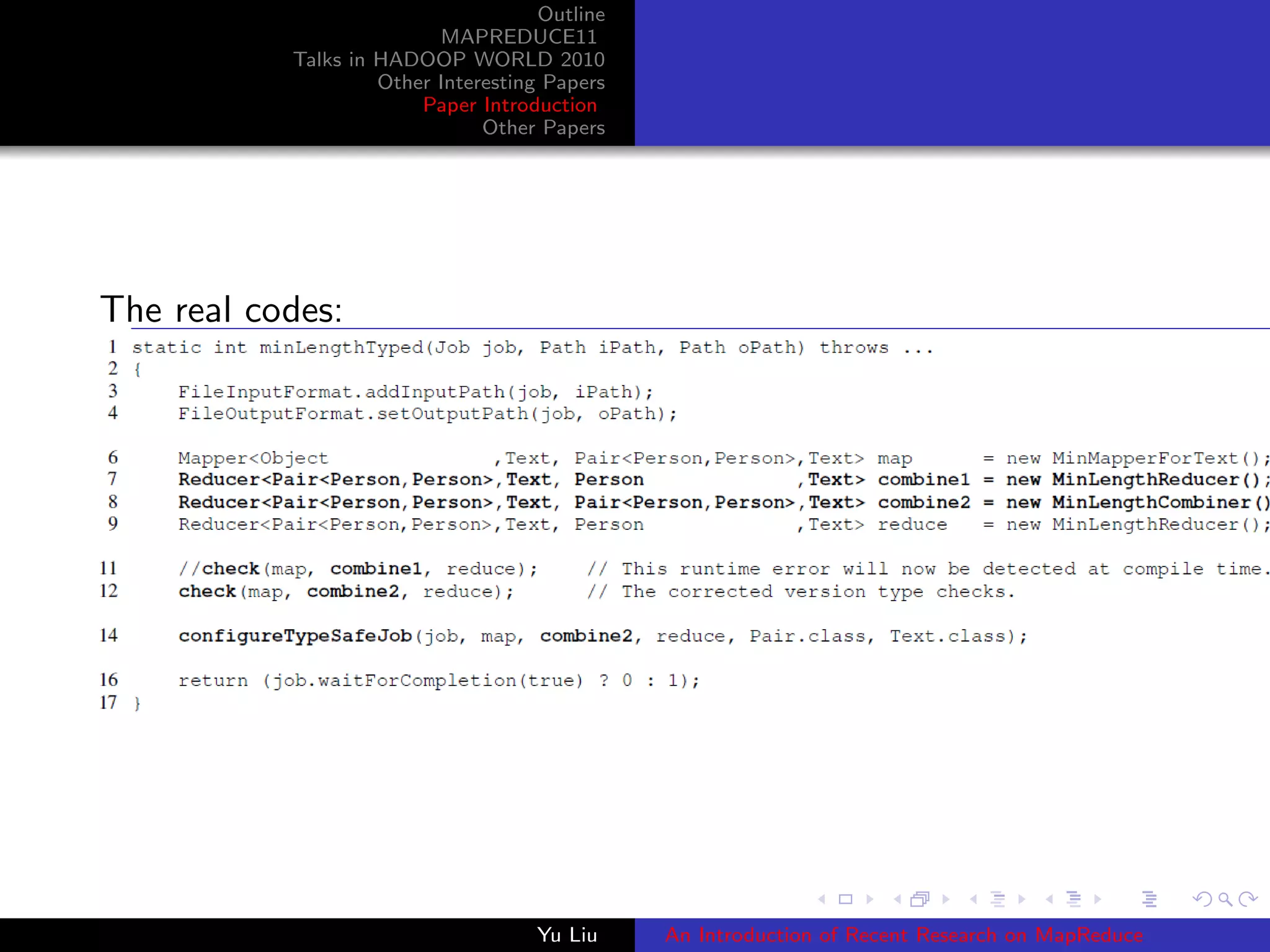
Task: Click 'FileInputFormat.addInputPath(job, iPath);' line
Action: (415, 392)
